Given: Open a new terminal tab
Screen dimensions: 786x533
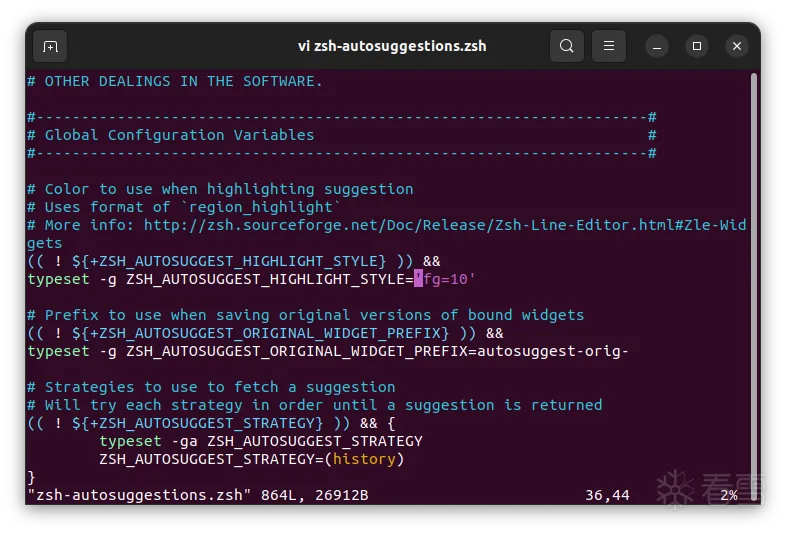Looking at the screenshot, I should coord(50,47).
